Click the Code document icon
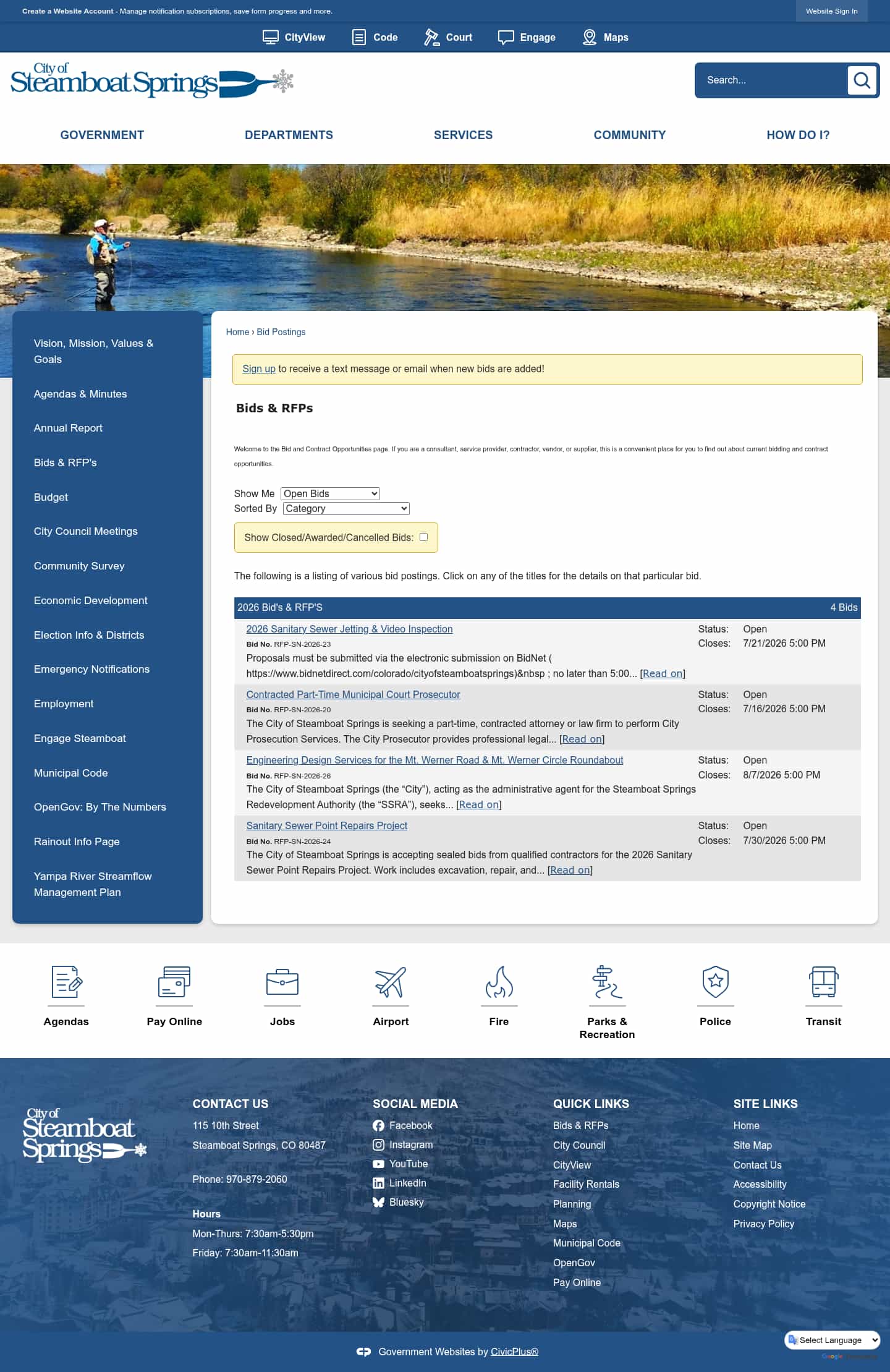The width and height of the screenshot is (890, 1372). pyautogui.click(x=358, y=37)
